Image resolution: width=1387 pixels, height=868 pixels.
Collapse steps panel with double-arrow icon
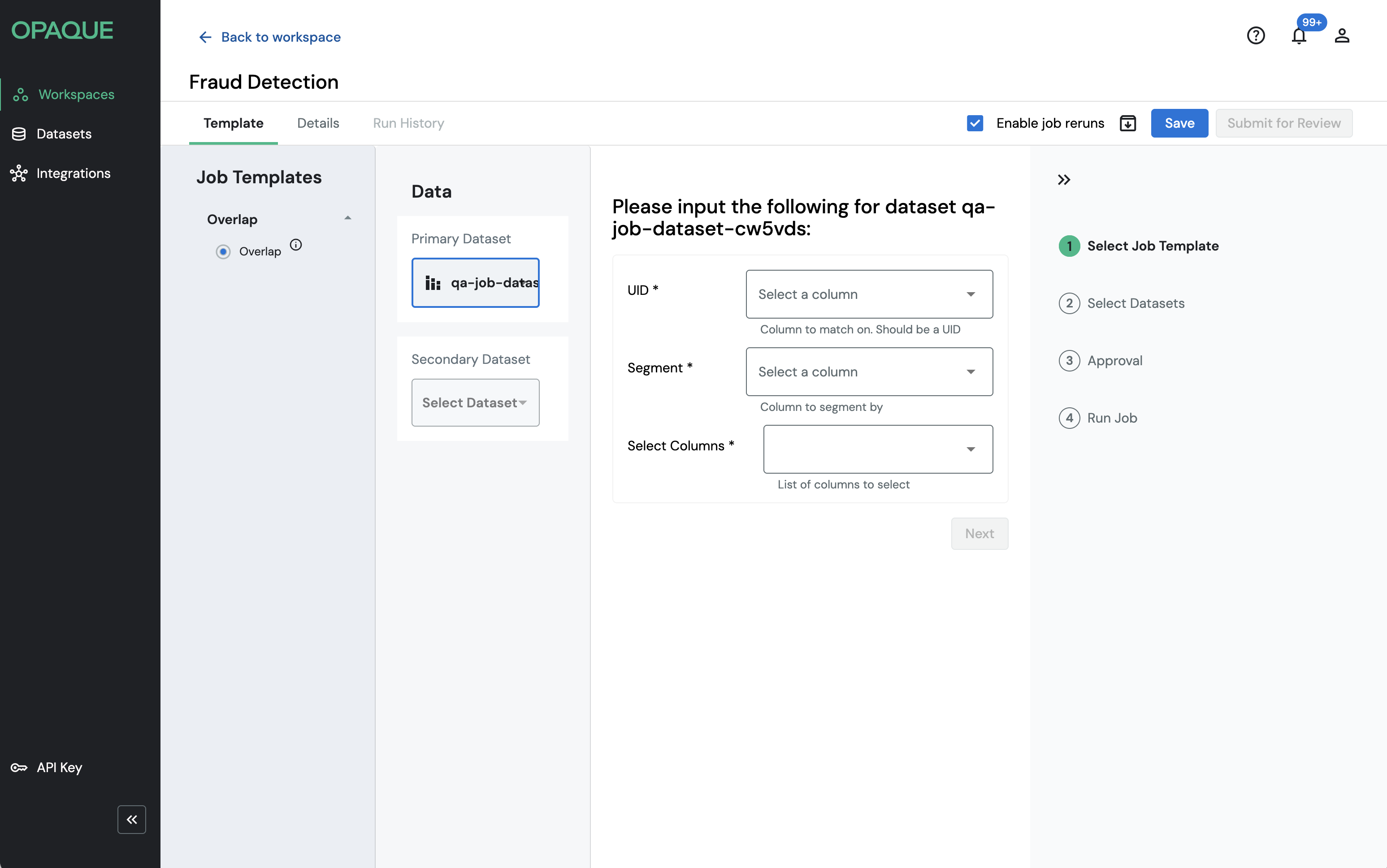pyautogui.click(x=1064, y=180)
